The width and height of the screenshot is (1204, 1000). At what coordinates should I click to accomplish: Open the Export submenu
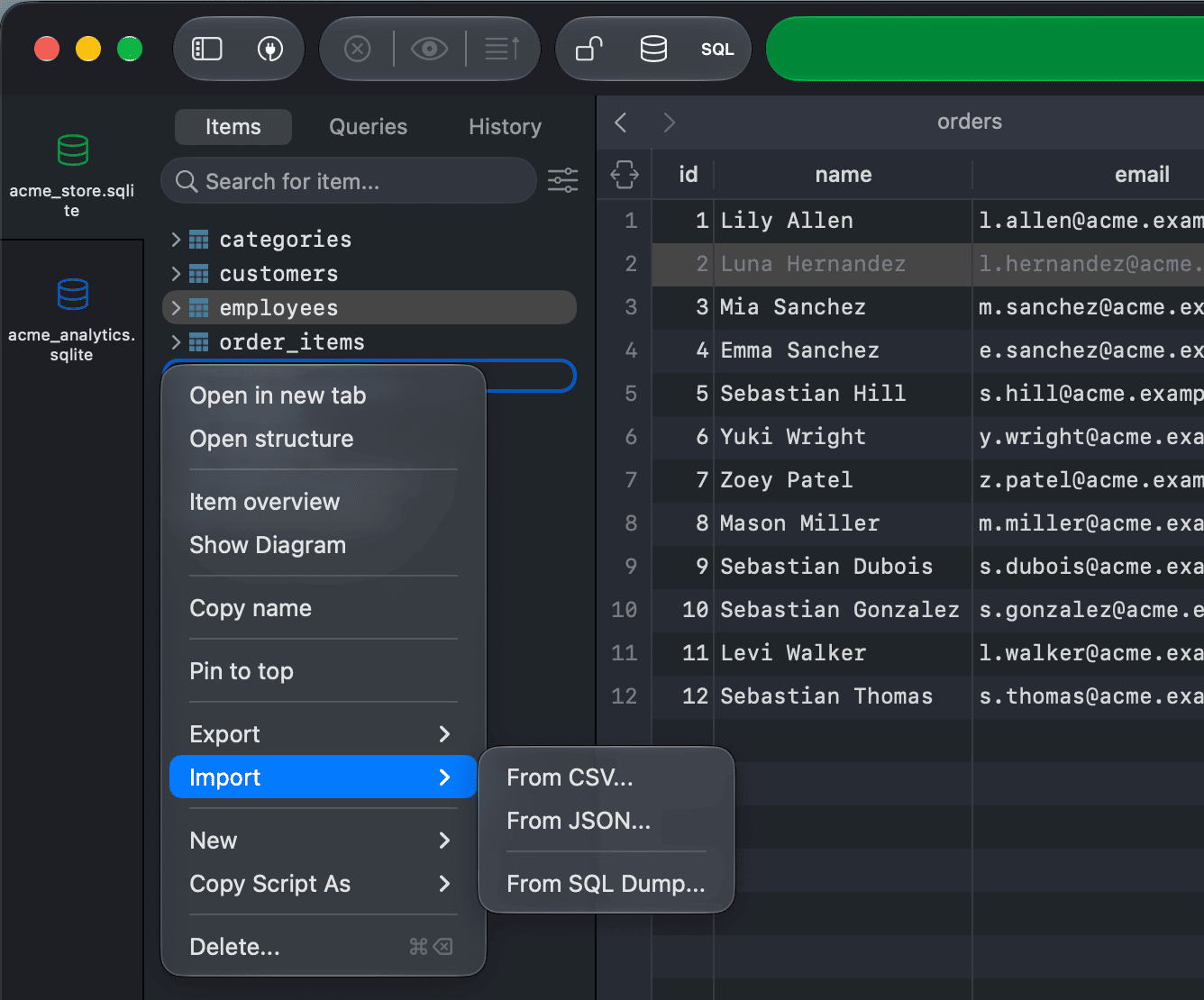(x=324, y=734)
